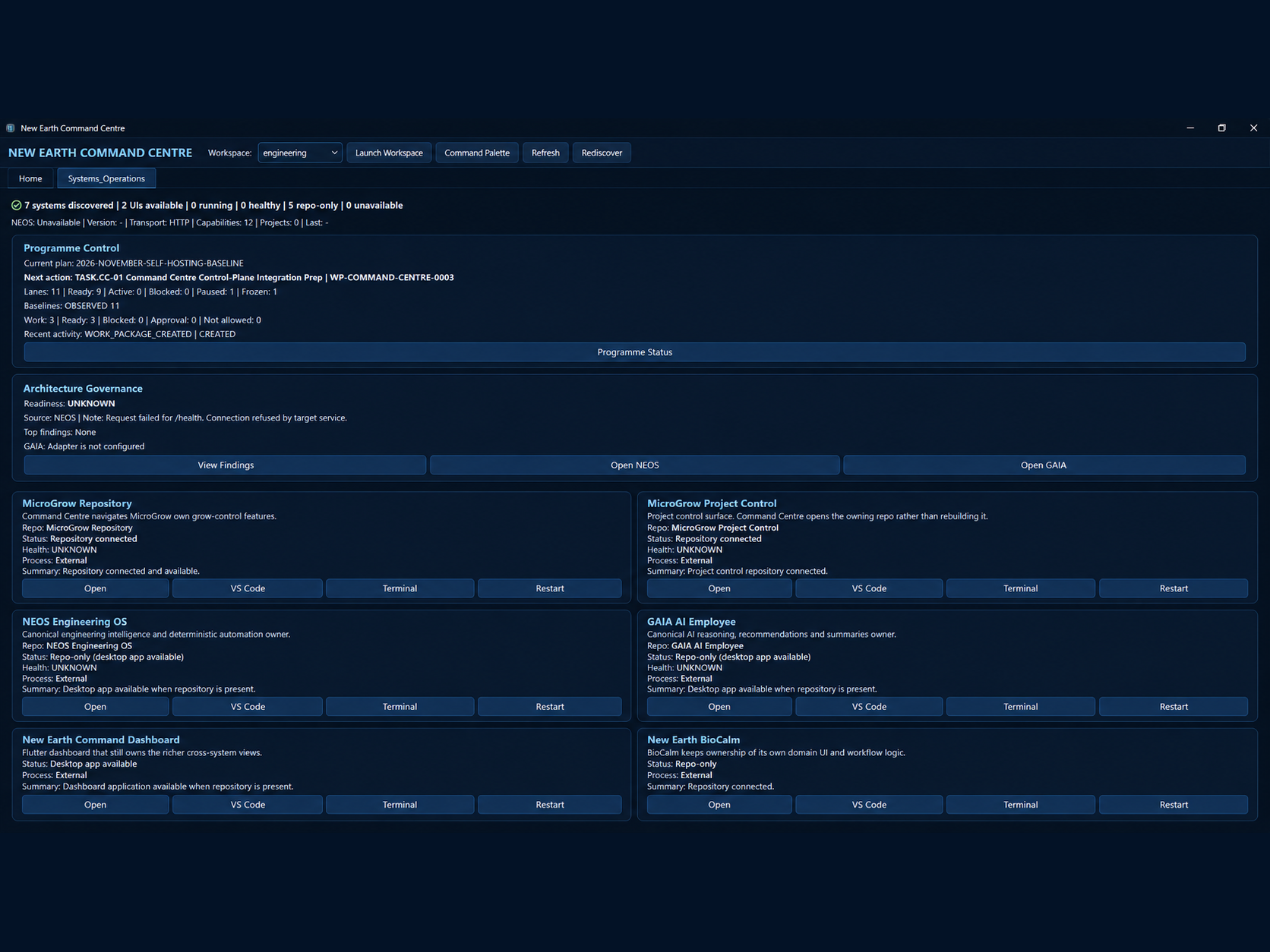The image size is (1270, 952).
Task: Click the MicroGrow Repository card title
Action: [77, 503]
